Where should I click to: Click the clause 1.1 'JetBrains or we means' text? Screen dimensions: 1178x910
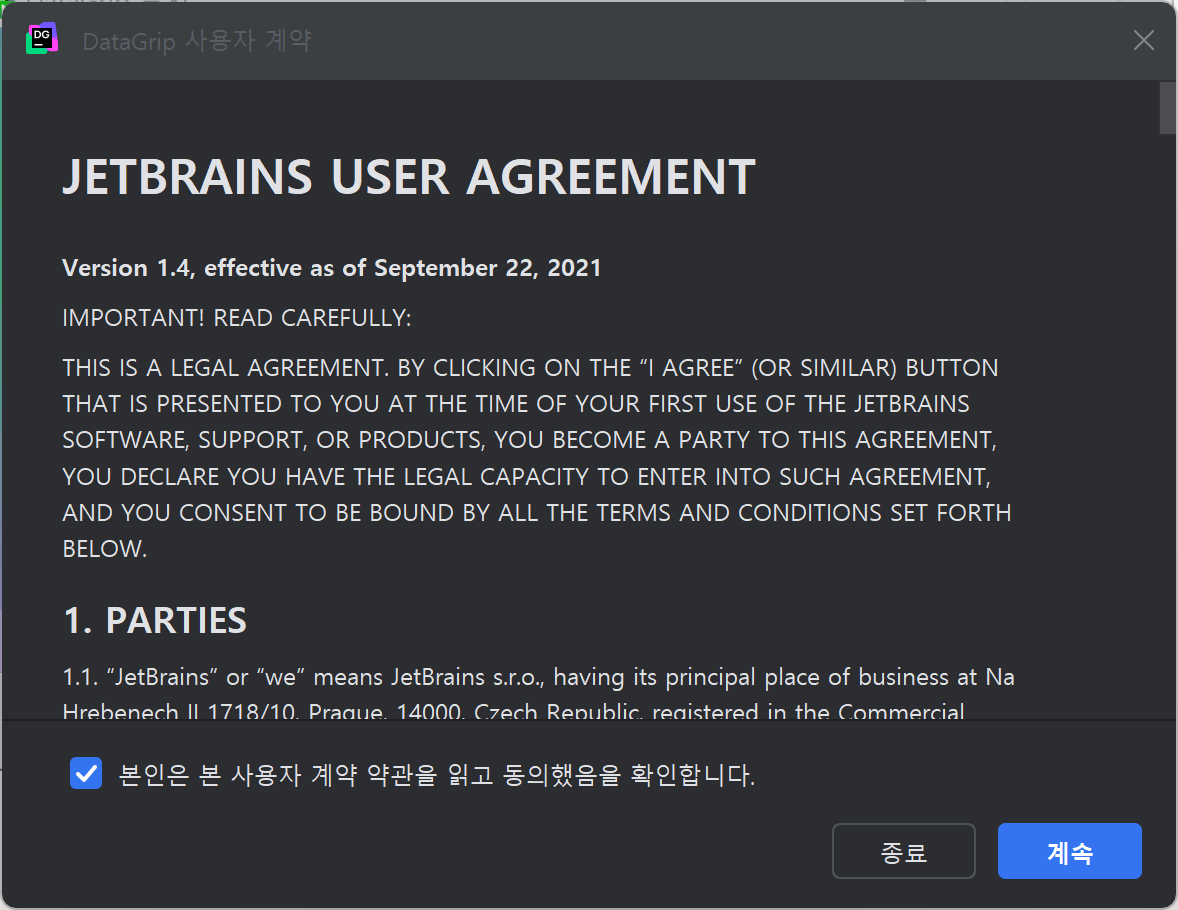tap(538, 694)
